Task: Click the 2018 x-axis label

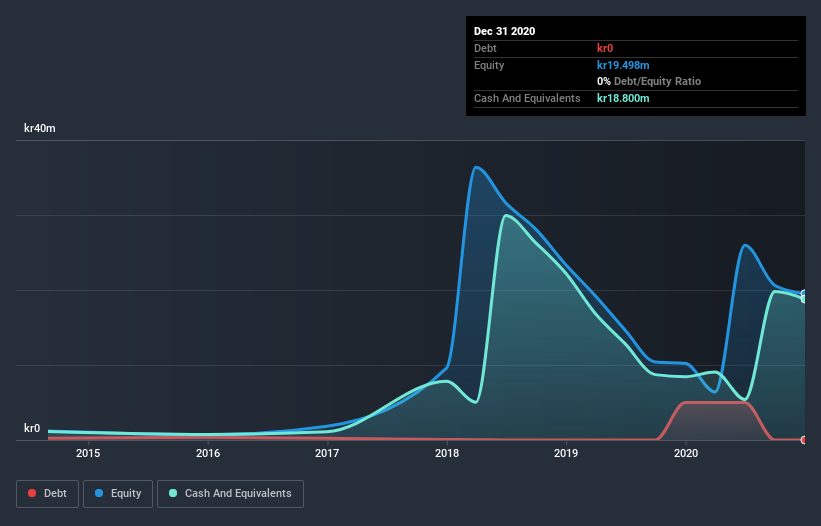Action: [x=447, y=453]
